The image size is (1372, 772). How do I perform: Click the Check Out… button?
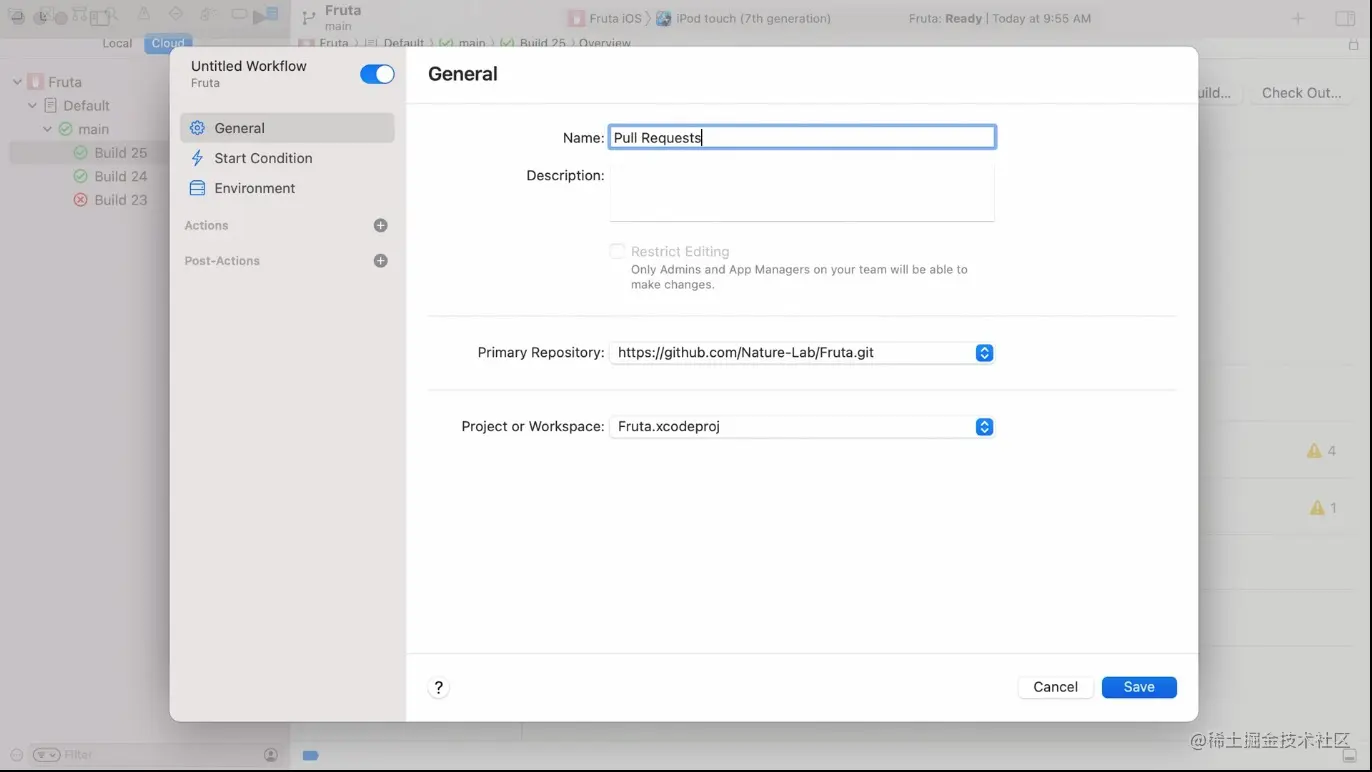click(x=1301, y=93)
